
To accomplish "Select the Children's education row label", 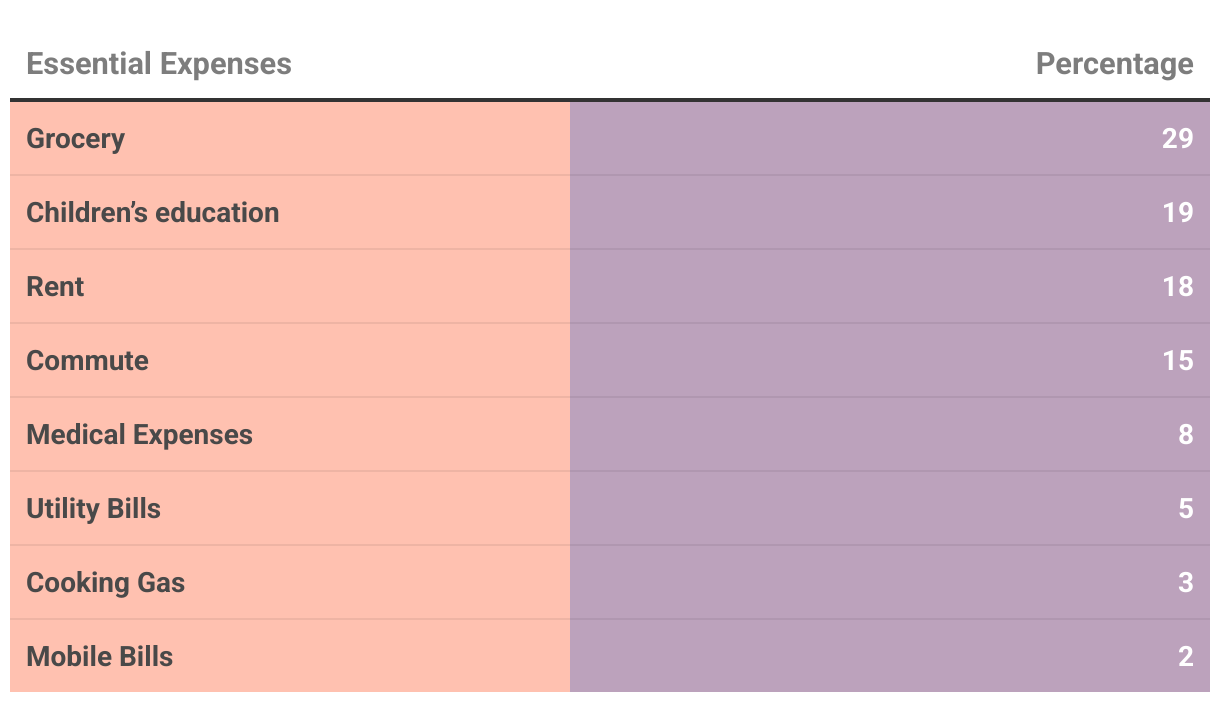I will coord(153,212).
